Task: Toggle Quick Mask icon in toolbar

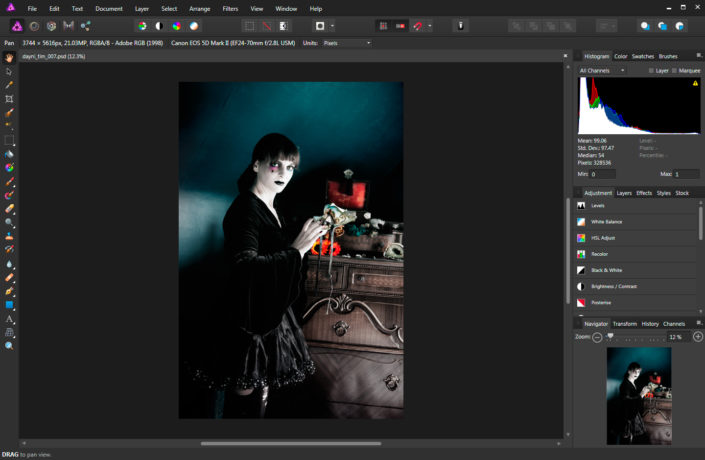Action: (x=320, y=26)
